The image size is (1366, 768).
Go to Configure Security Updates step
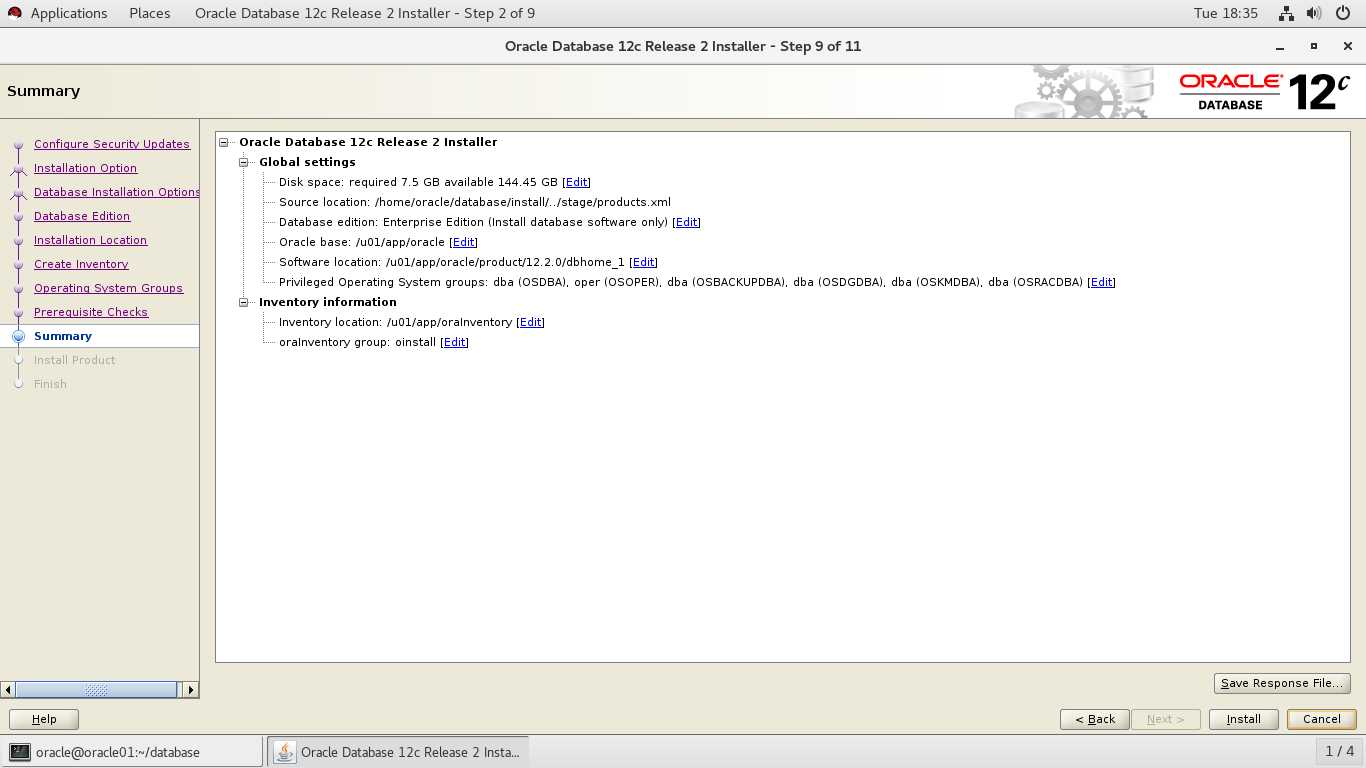click(x=112, y=144)
